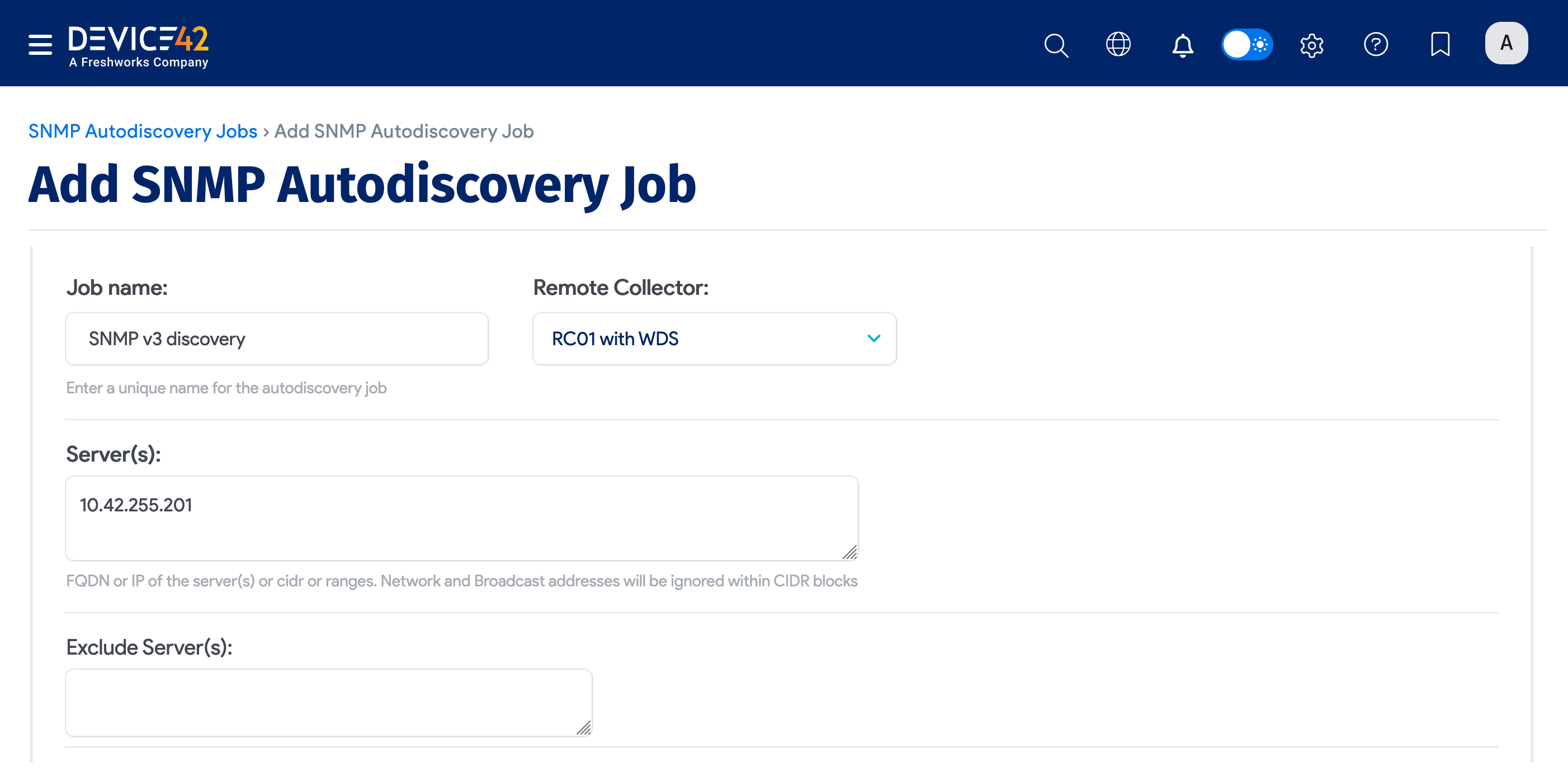Open the Remote Collector dropdown
The width and height of the screenshot is (1568, 771).
coord(714,339)
